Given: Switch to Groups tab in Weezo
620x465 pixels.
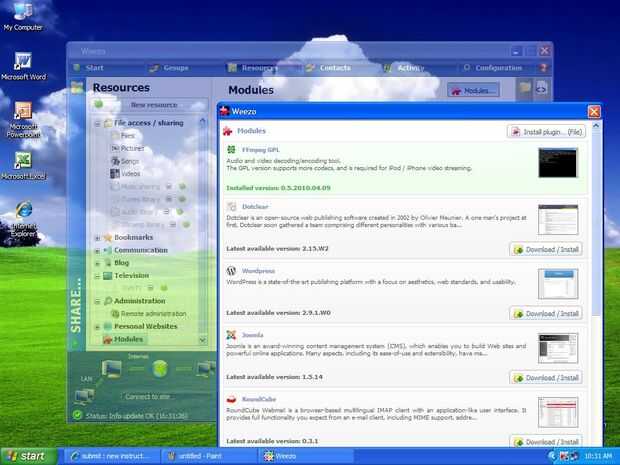Looking at the screenshot, I should (169, 68).
